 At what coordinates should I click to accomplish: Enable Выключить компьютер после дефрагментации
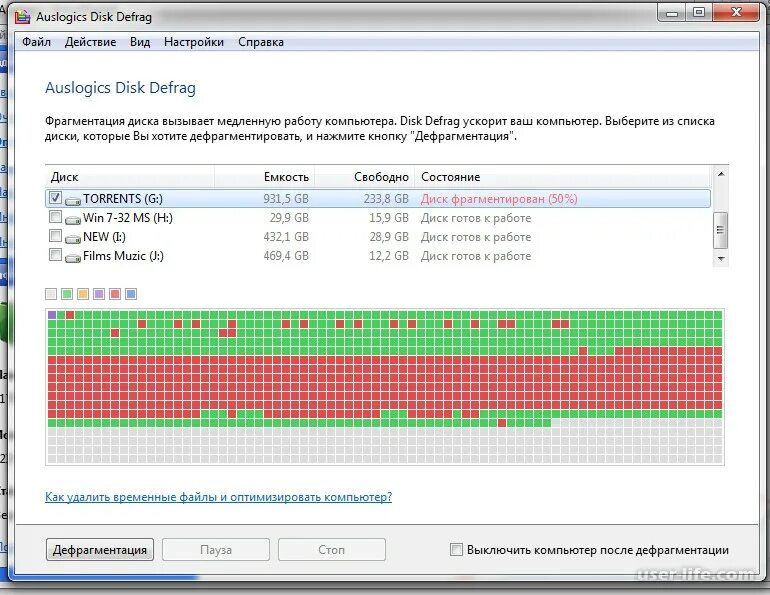pyautogui.click(x=456, y=549)
